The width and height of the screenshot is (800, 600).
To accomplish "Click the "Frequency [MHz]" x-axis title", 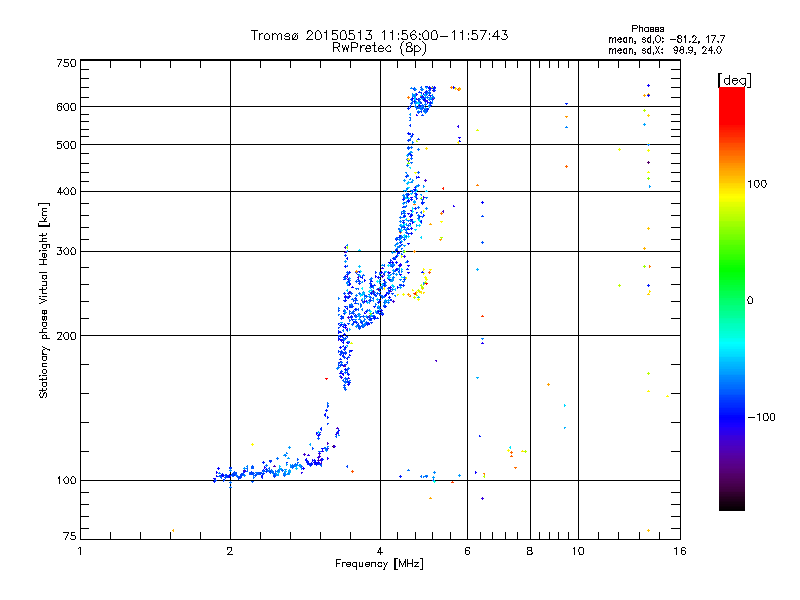I will tap(379, 564).
